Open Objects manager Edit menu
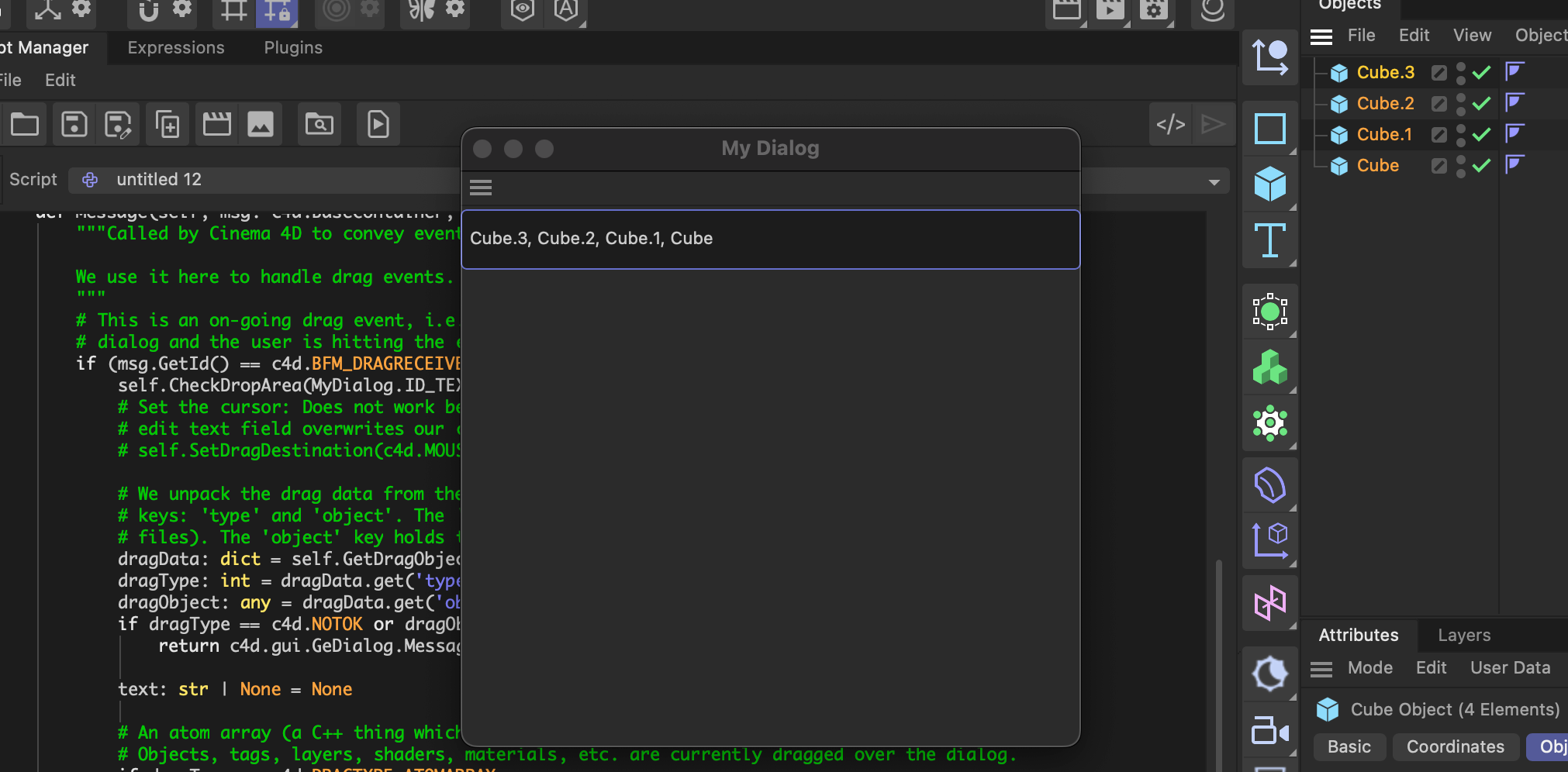The height and width of the screenshot is (772, 1568). click(1414, 36)
